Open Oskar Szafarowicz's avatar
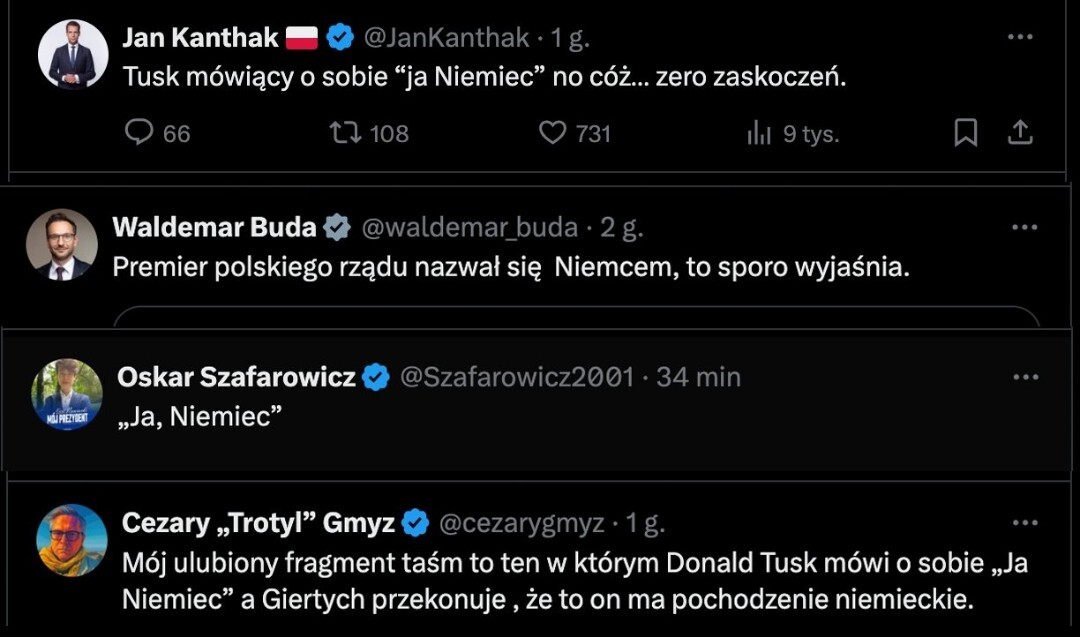Image resolution: width=1080 pixels, height=637 pixels. click(x=67, y=394)
